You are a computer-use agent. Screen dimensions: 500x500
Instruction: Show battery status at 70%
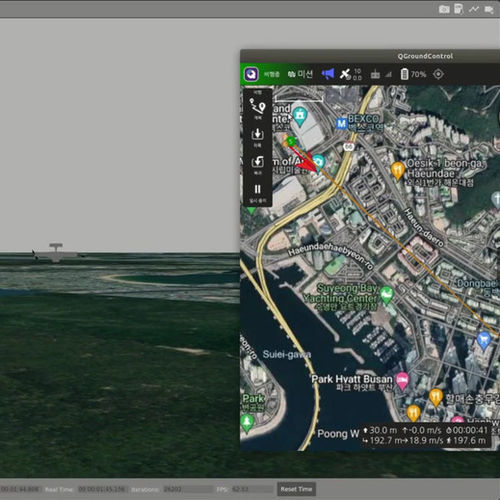(x=413, y=74)
